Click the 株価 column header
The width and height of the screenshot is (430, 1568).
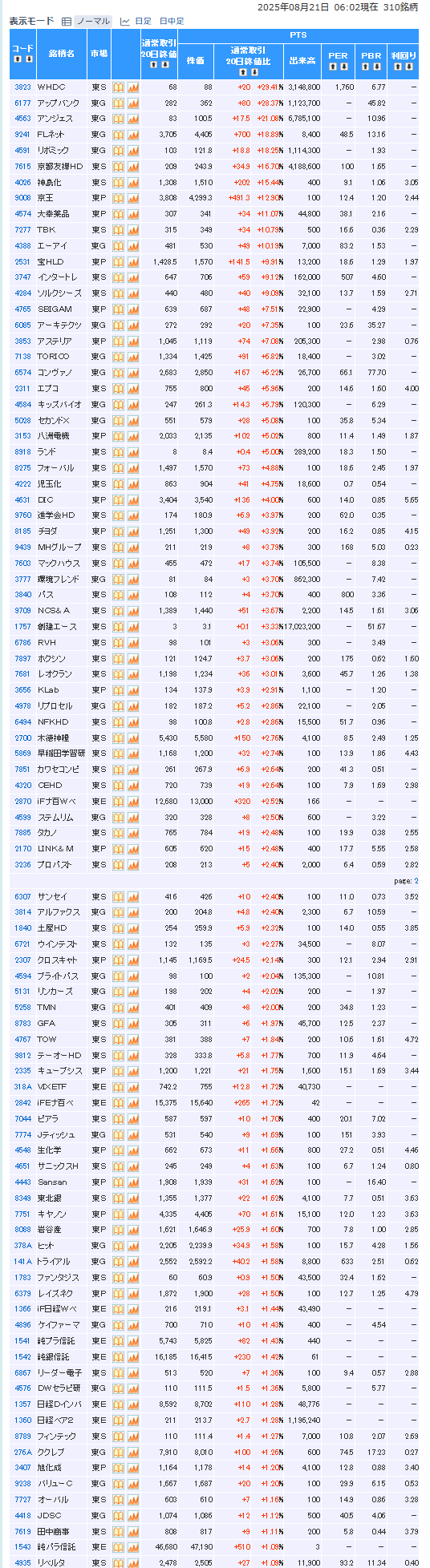click(x=196, y=60)
